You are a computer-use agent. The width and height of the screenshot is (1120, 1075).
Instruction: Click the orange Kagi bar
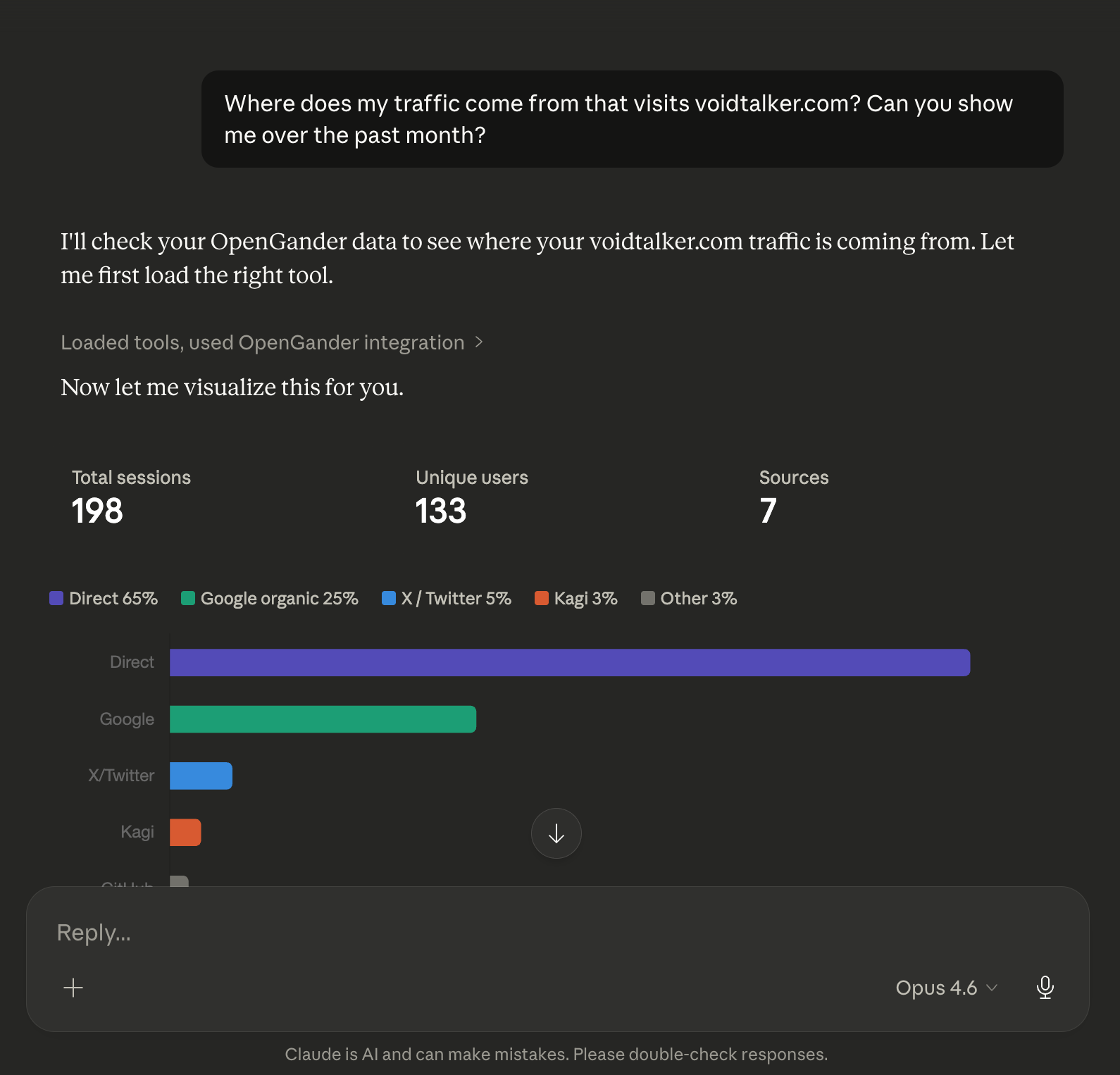(185, 833)
